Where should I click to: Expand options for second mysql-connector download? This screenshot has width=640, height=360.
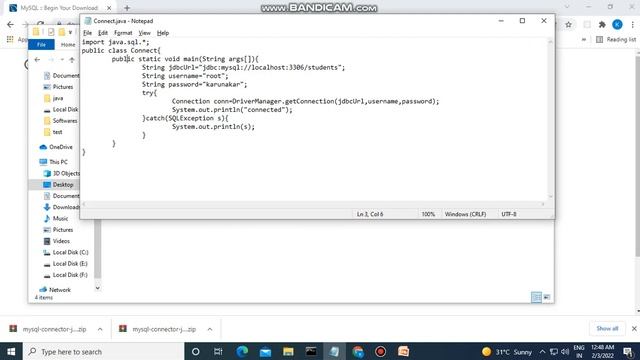210,329
